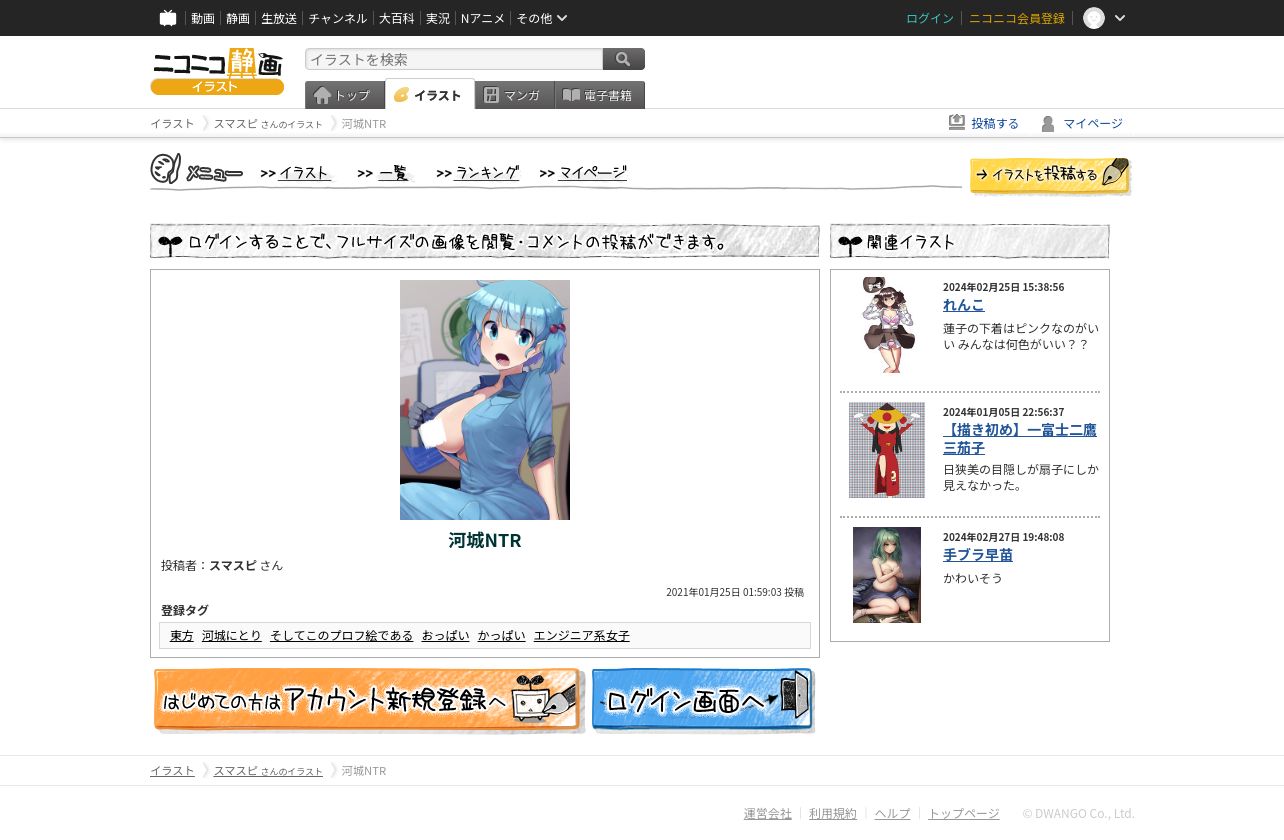The image size is (1284, 840).
Task: Open poster スマスピ profile link
Action: [233, 565]
